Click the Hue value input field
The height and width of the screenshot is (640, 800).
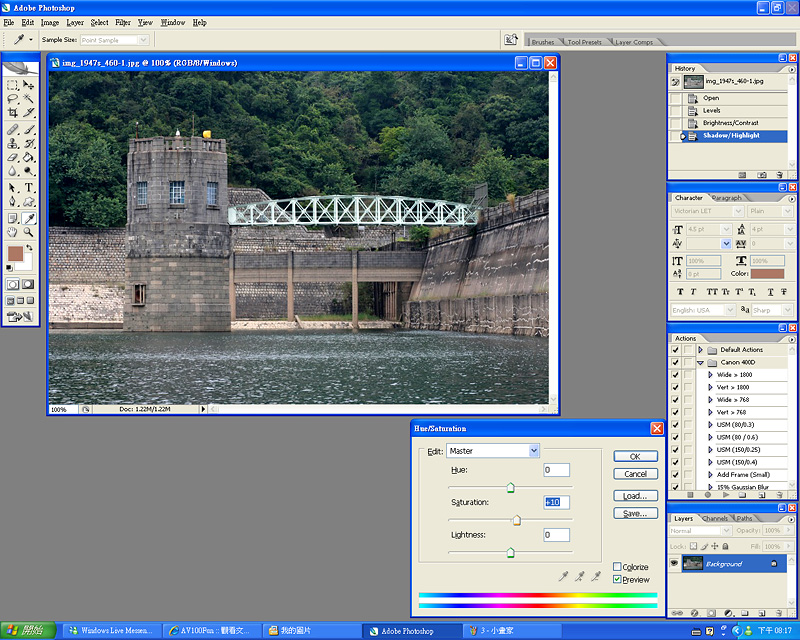tap(556, 470)
